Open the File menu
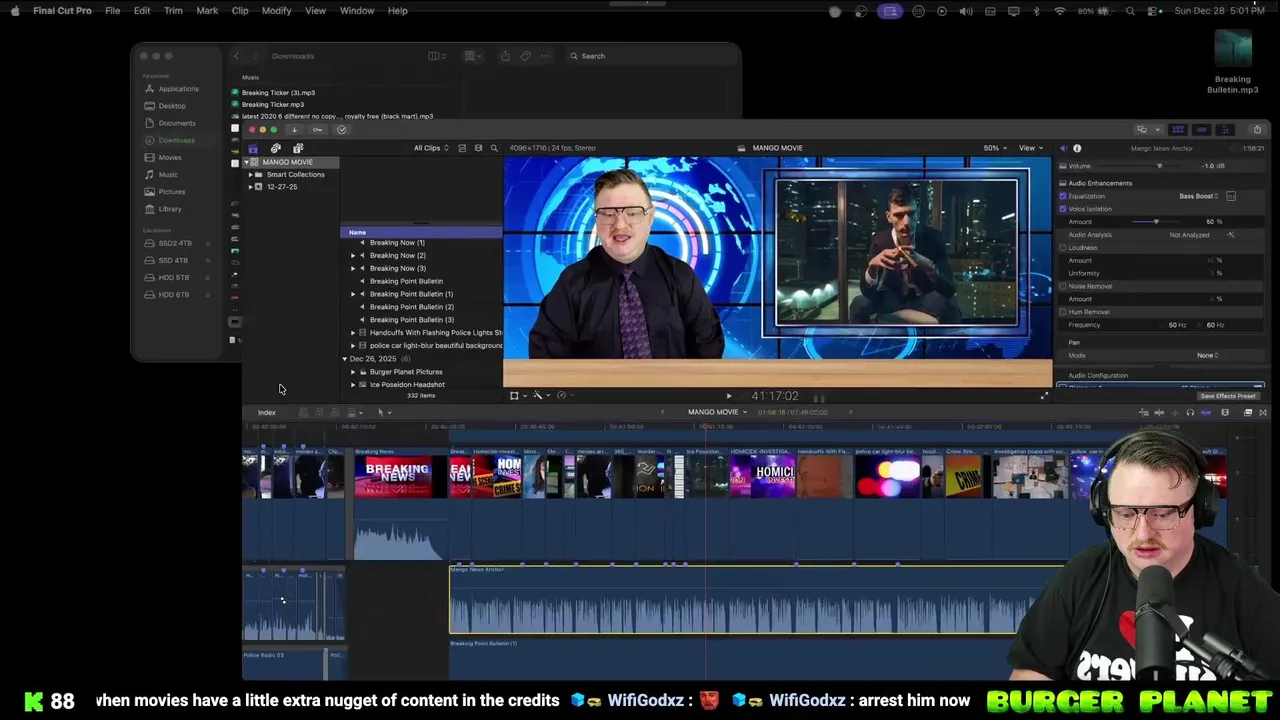Viewport: 1280px width, 720px height. point(113,11)
